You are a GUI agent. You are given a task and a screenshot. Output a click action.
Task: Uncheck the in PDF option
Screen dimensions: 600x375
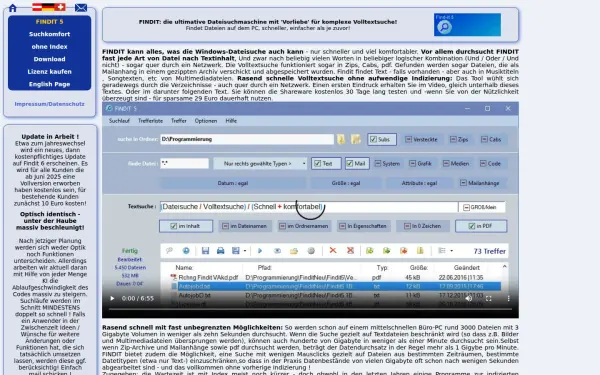pos(481,226)
